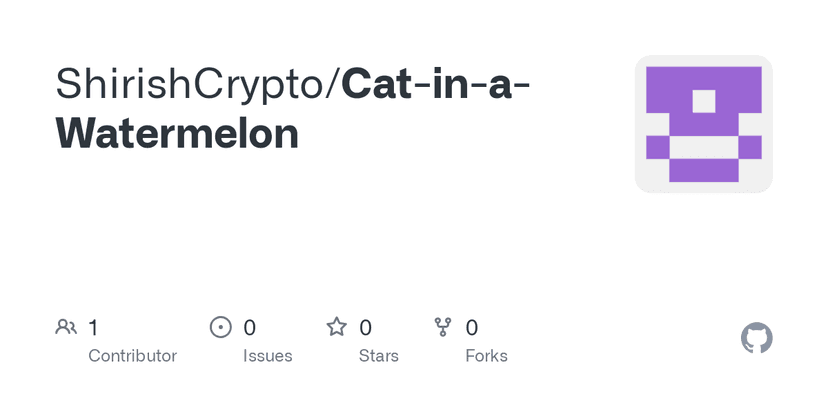Open the "Issues" label
The width and height of the screenshot is (828, 414).
(x=268, y=356)
